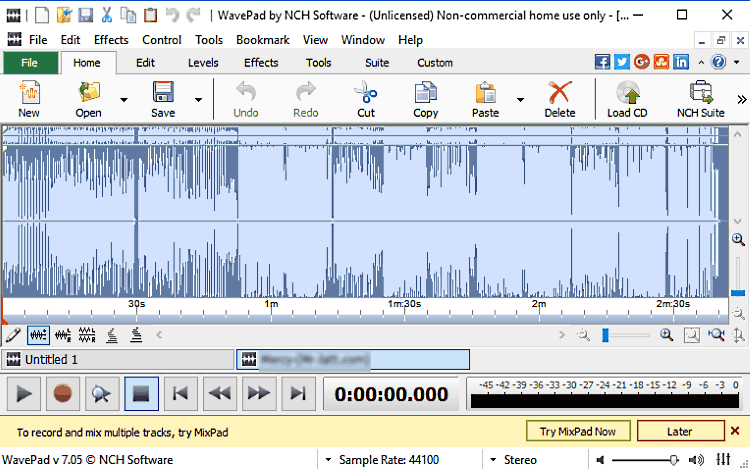Collapse ribbon with the up caret

701,62
